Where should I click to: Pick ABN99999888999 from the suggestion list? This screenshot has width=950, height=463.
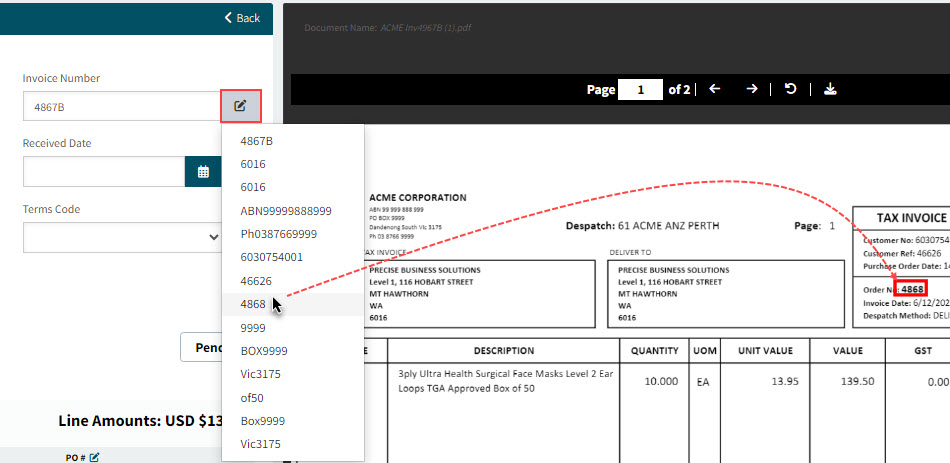pyautogui.click(x=285, y=211)
